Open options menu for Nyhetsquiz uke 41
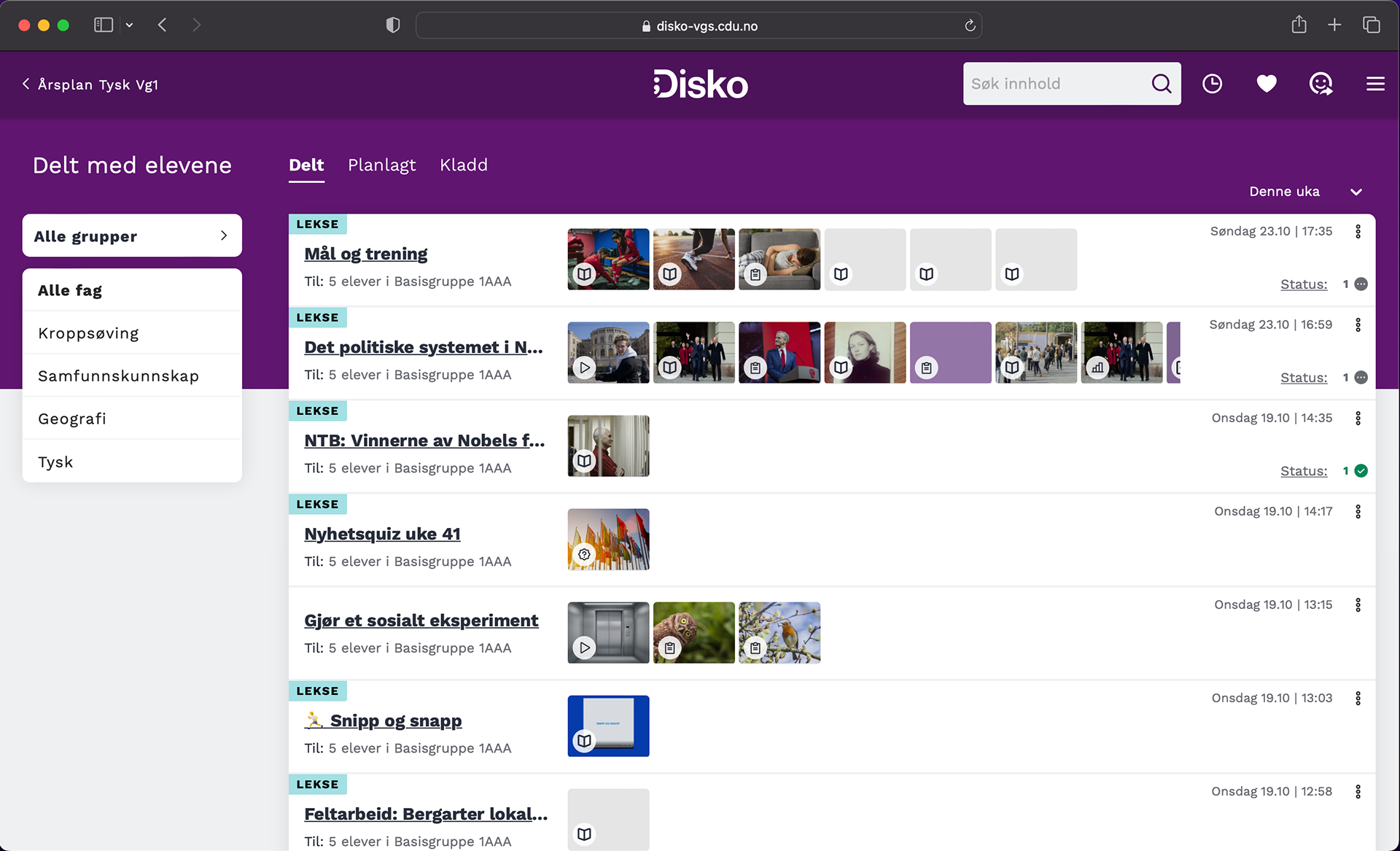The width and height of the screenshot is (1400, 851). click(1358, 511)
